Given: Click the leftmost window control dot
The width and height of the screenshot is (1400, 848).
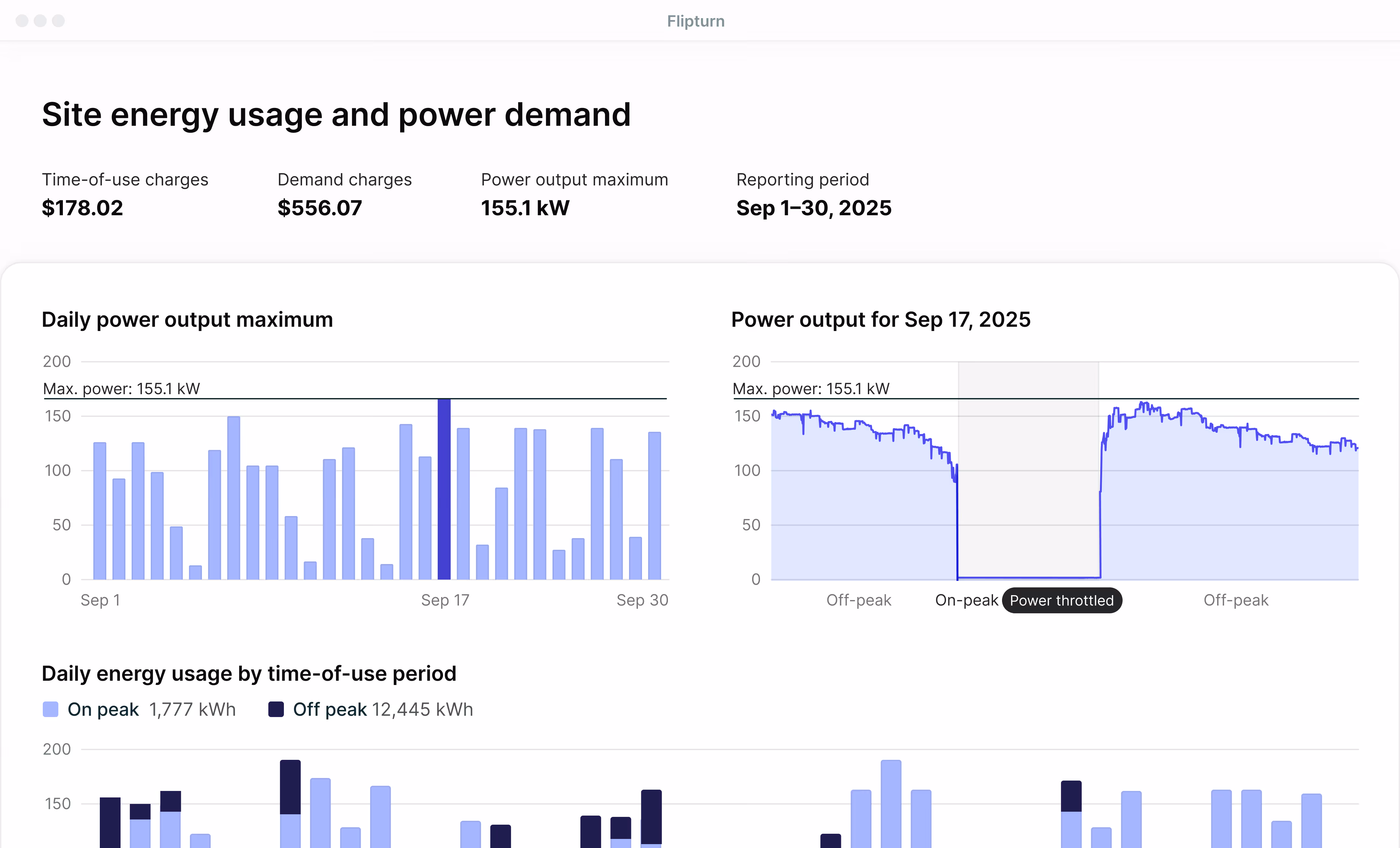Looking at the screenshot, I should (22, 21).
